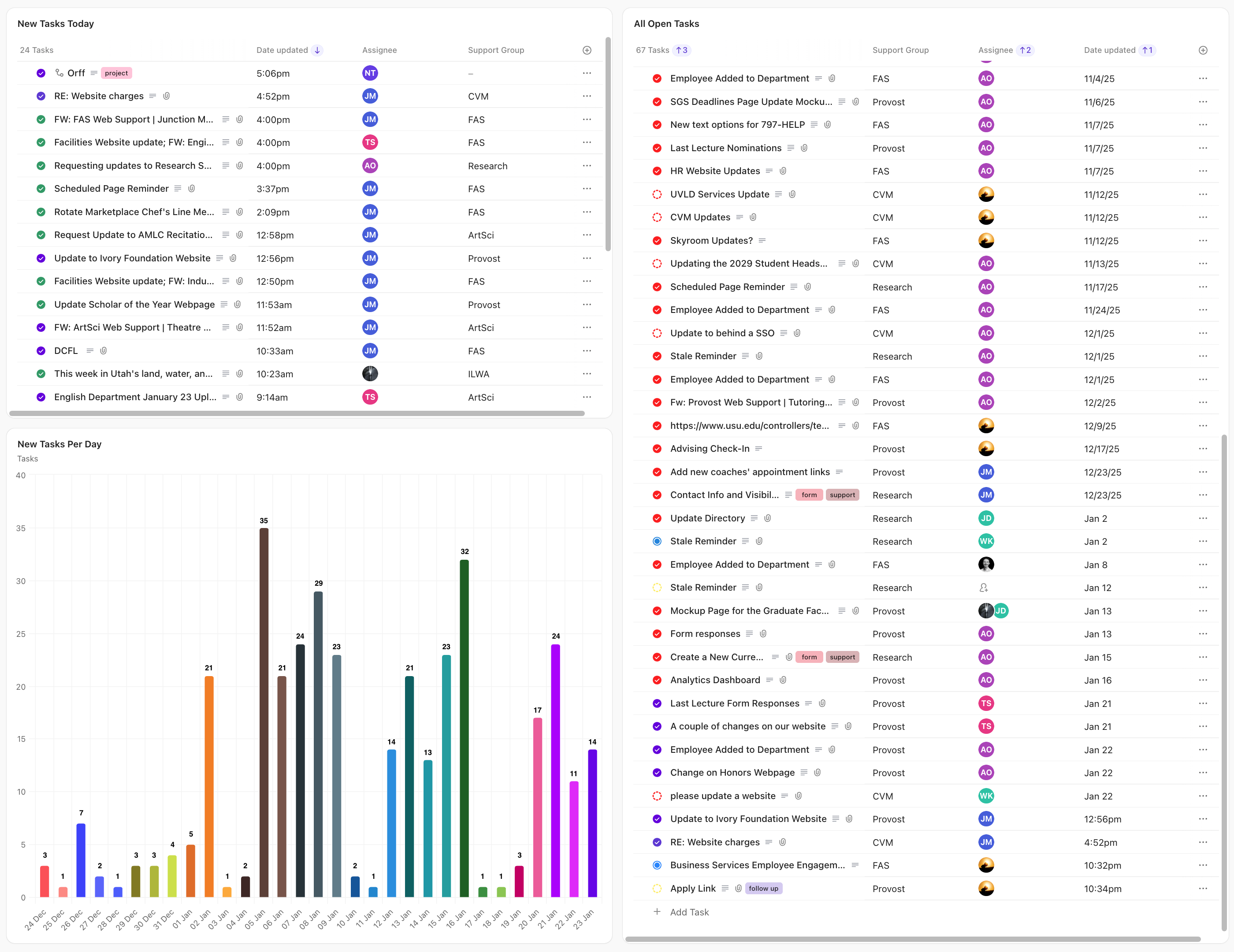The height and width of the screenshot is (952, 1234).
Task: Open JM's avatar on "Add new coaches' appointment links"
Action: click(986, 472)
